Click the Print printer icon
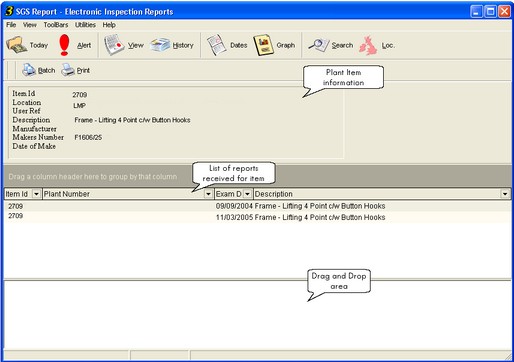The height and width of the screenshot is (362, 514). point(68,70)
